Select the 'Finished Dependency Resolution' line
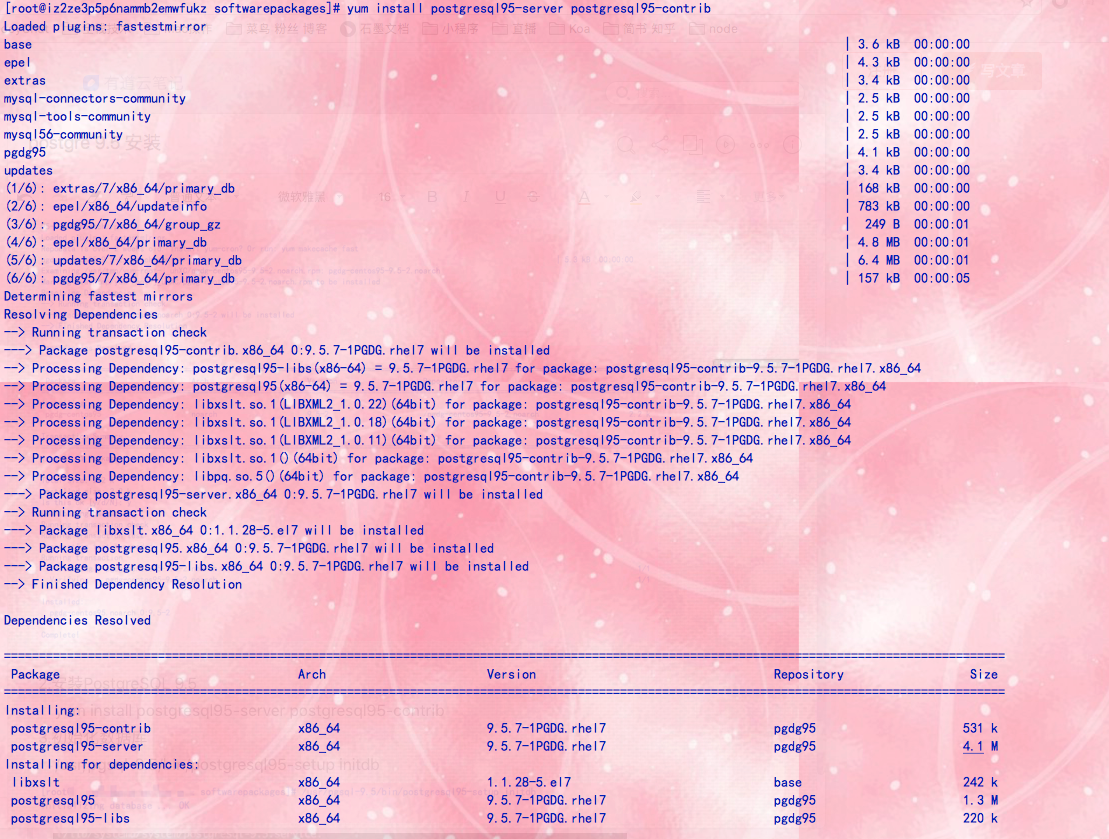This screenshot has height=839, width=1109. click(x=123, y=584)
